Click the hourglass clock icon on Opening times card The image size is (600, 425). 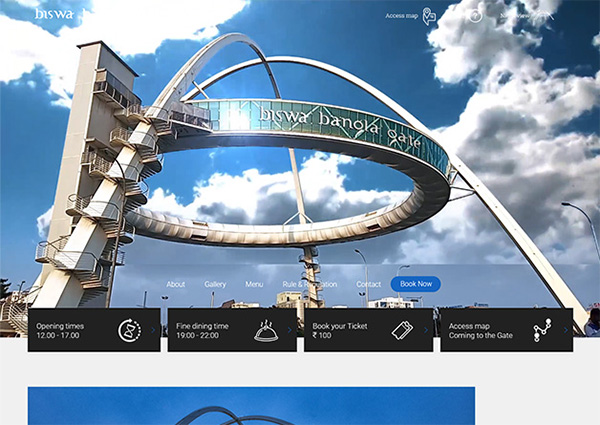pos(129,330)
